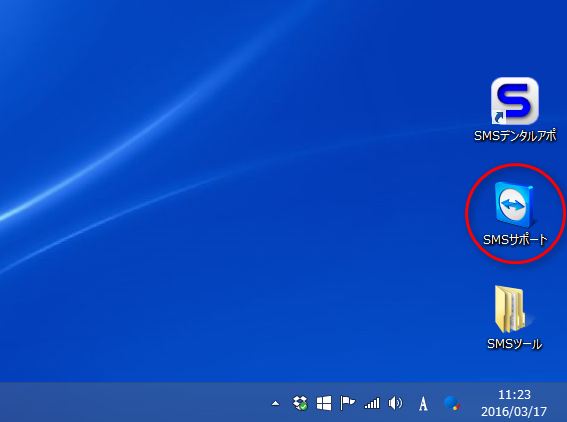Toggle the IME input mode 'A' indicator

423,404
